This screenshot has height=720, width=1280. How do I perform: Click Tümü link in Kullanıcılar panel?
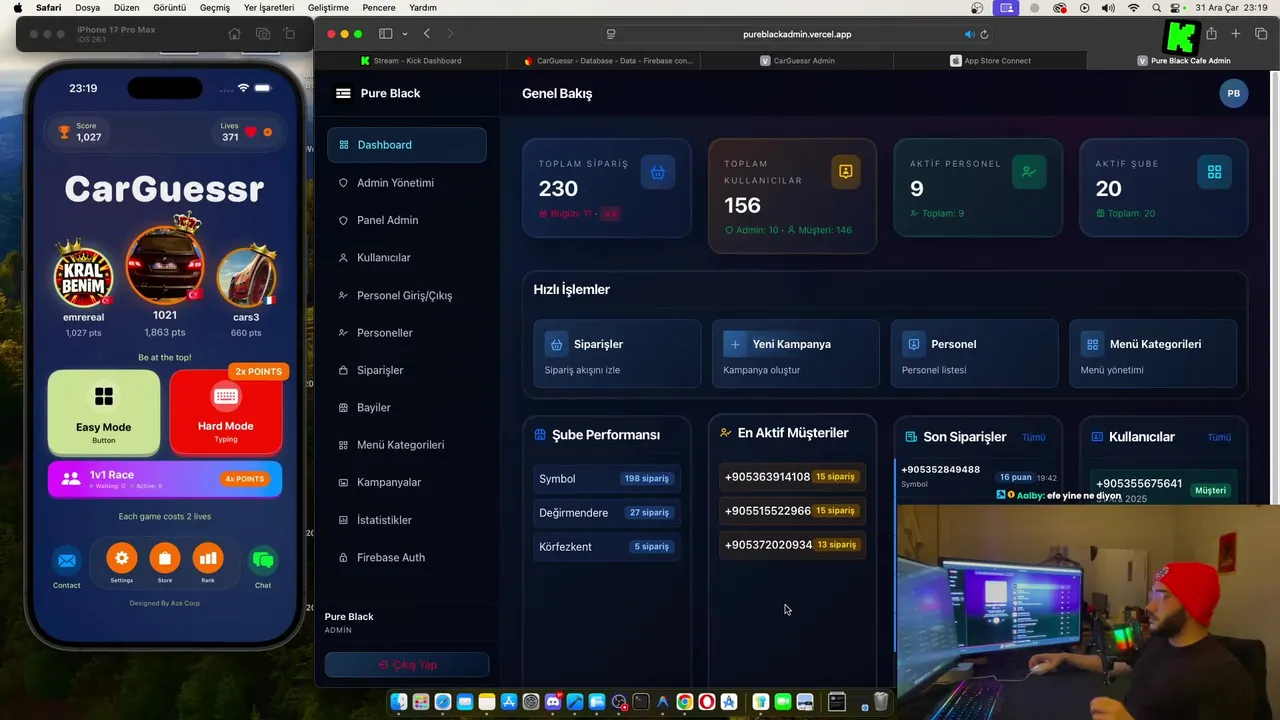coord(1219,437)
